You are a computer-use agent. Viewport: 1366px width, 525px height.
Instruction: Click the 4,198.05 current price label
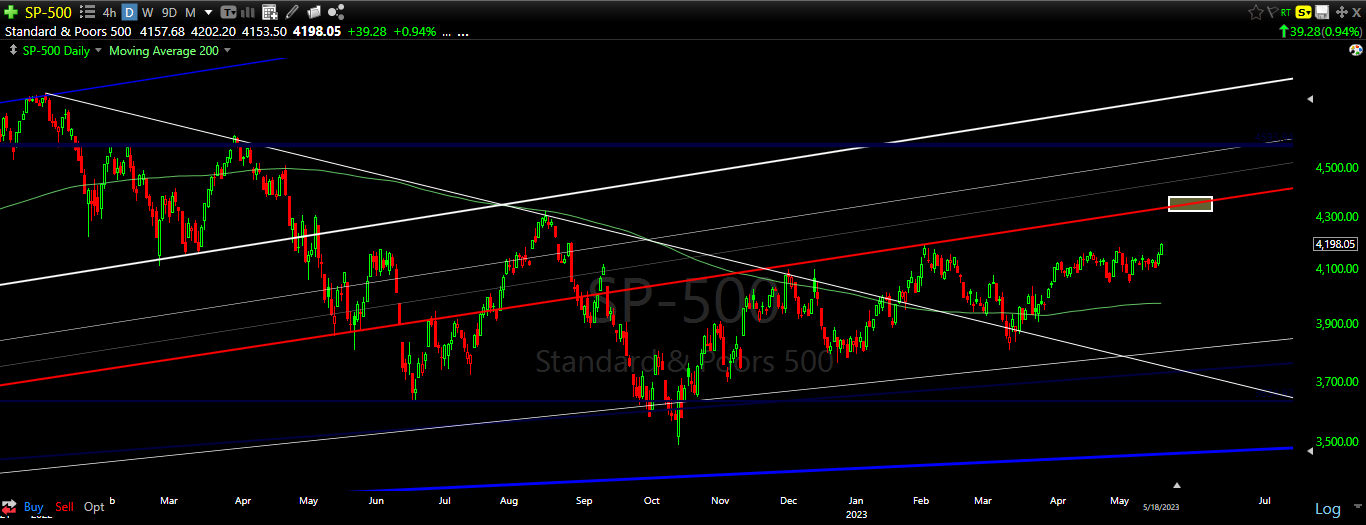point(1335,243)
